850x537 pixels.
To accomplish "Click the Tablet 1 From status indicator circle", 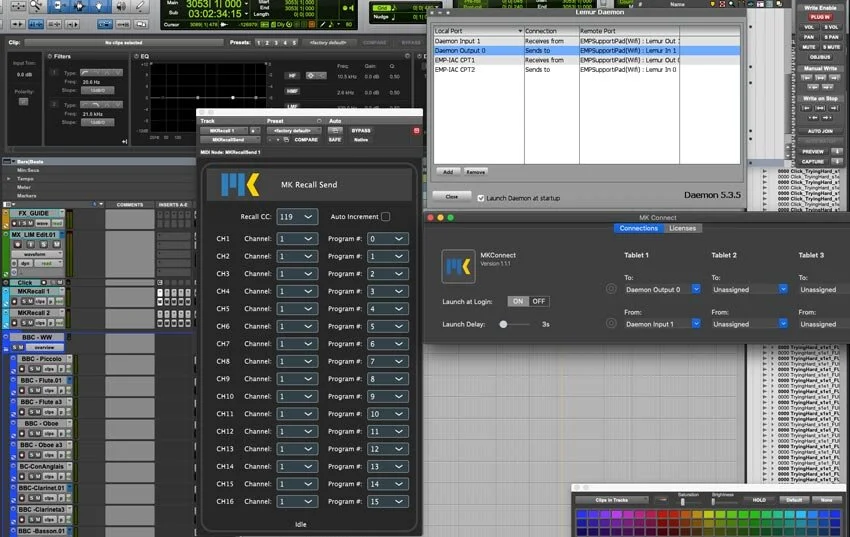I will (x=611, y=324).
